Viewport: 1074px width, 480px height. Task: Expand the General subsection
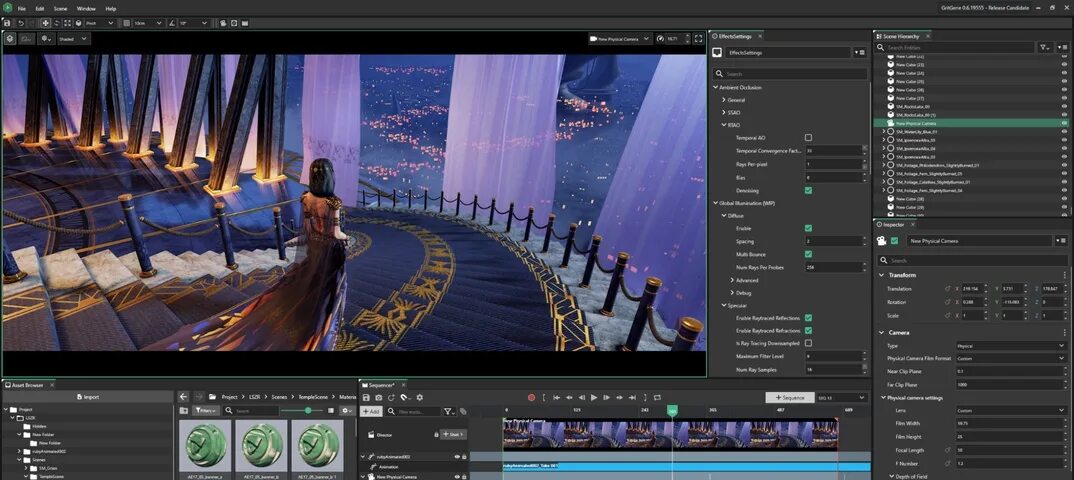[x=723, y=100]
